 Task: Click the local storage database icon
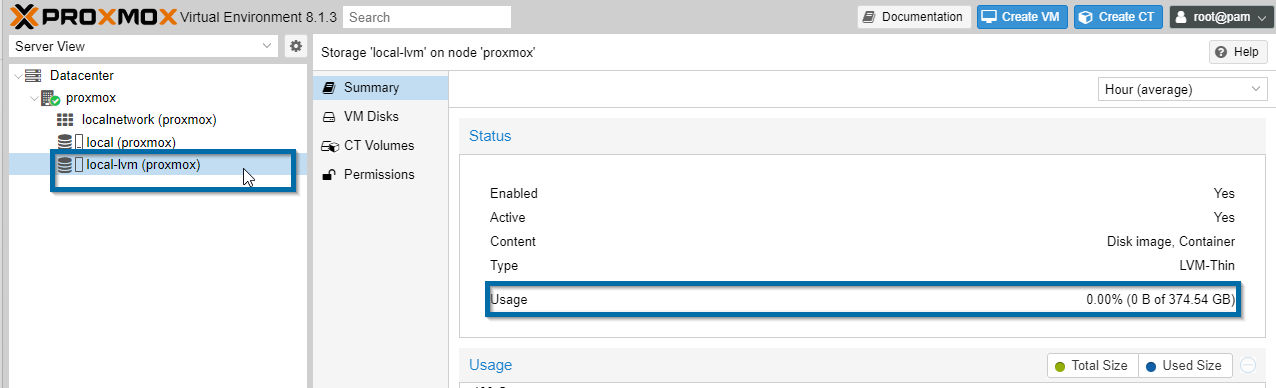pos(65,142)
